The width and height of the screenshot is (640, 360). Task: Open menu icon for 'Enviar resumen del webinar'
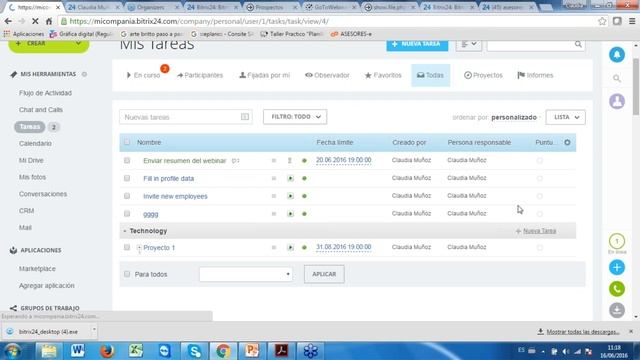click(274, 160)
